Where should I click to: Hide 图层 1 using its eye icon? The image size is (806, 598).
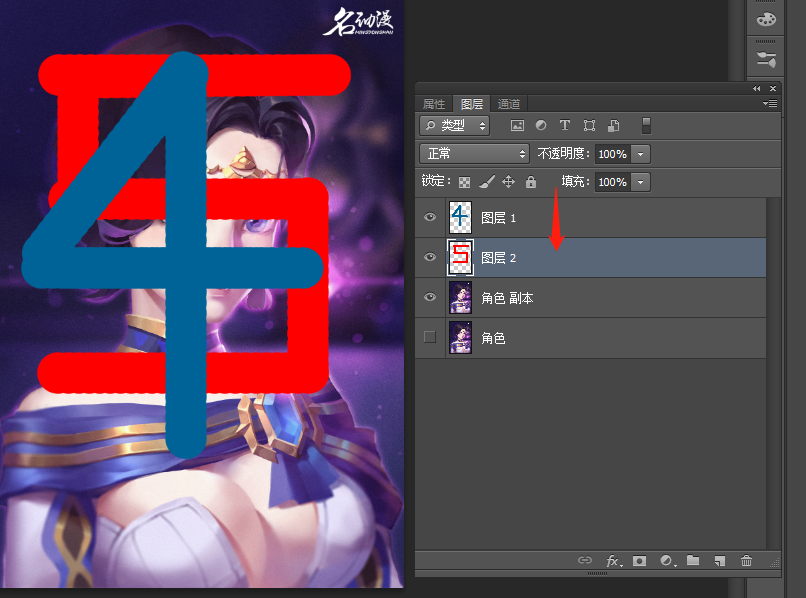pyautogui.click(x=430, y=217)
